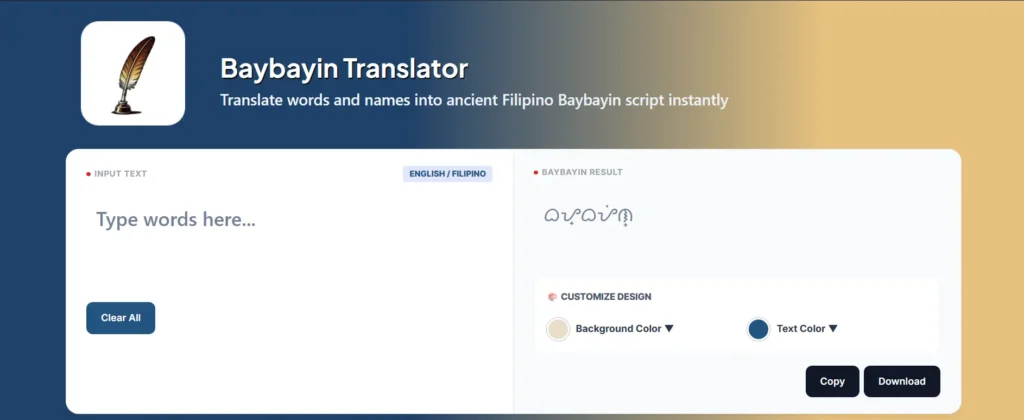Click the English / Filipino language badge

click(447, 174)
